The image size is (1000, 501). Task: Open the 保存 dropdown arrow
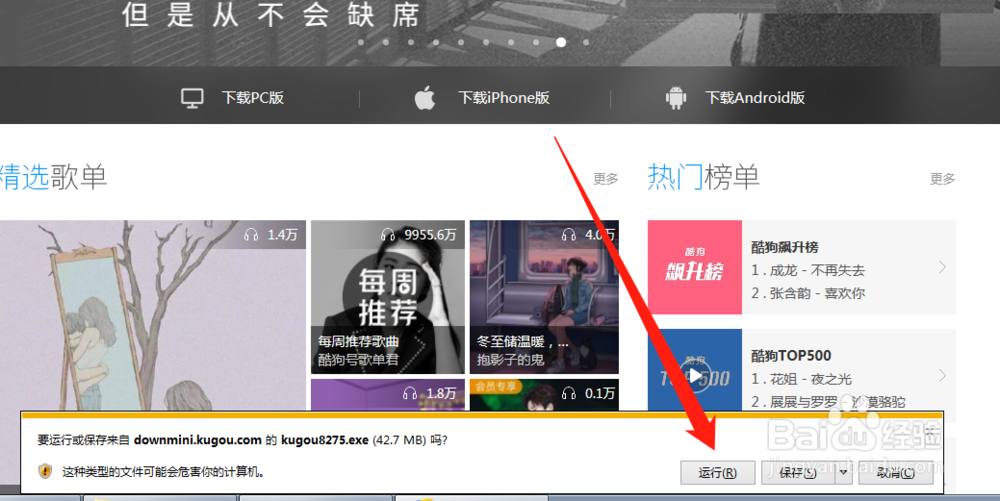point(844,472)
